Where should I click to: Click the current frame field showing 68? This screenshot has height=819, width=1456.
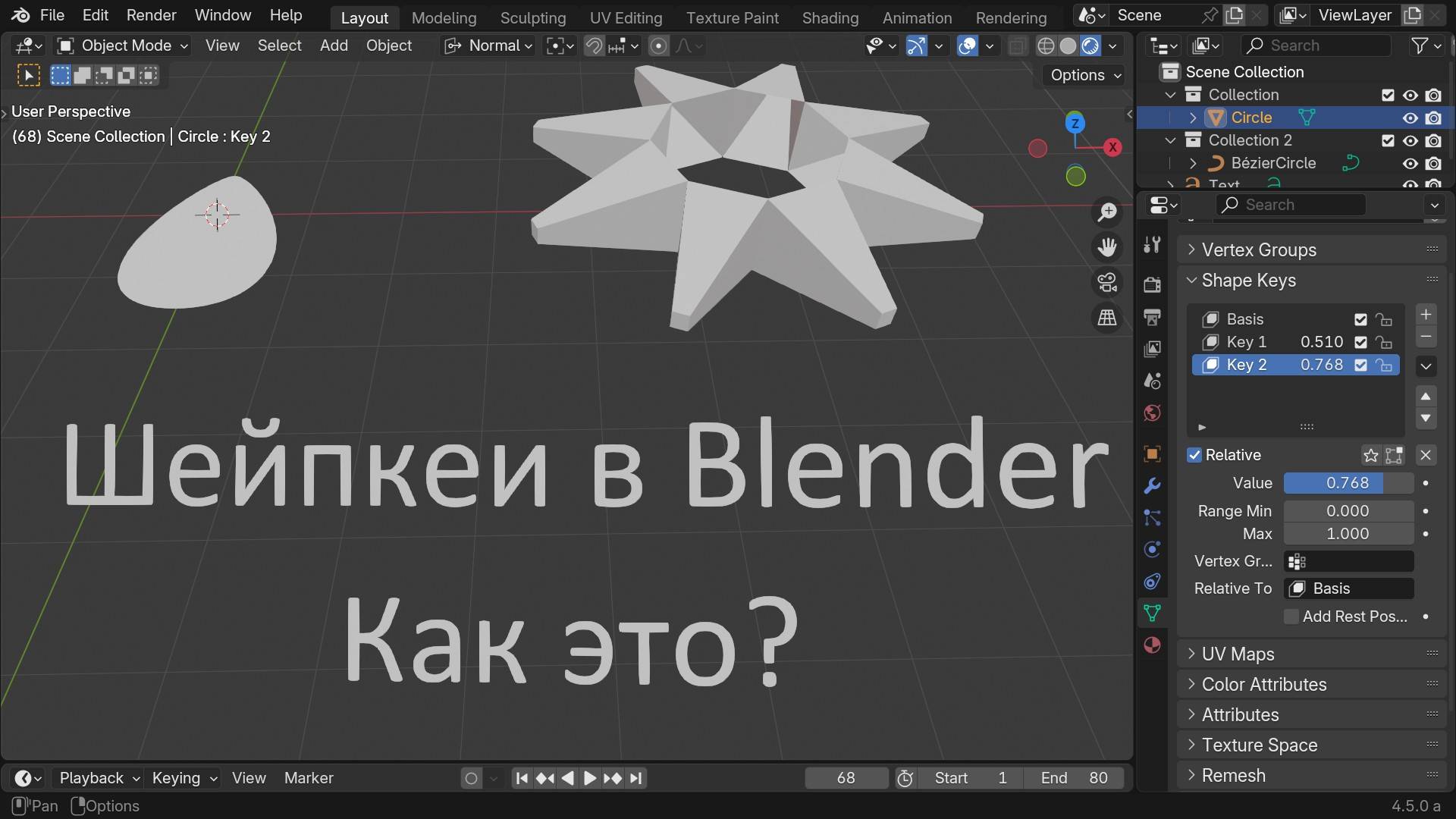tap(846, 777)
